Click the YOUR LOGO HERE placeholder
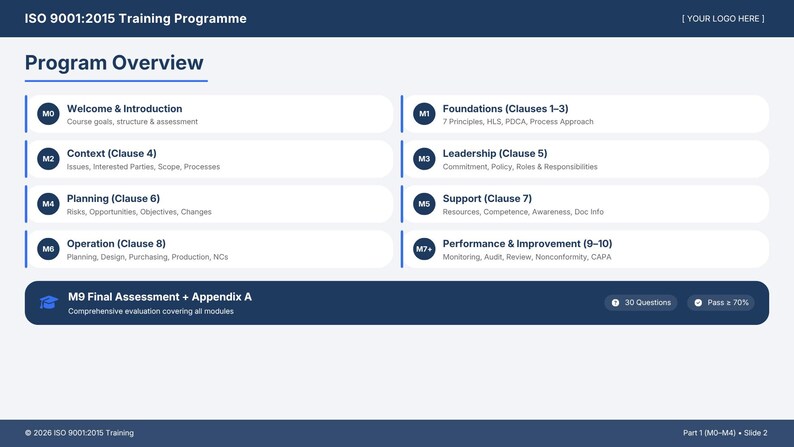Screen dimensions: 794x447 pos(723,19)
